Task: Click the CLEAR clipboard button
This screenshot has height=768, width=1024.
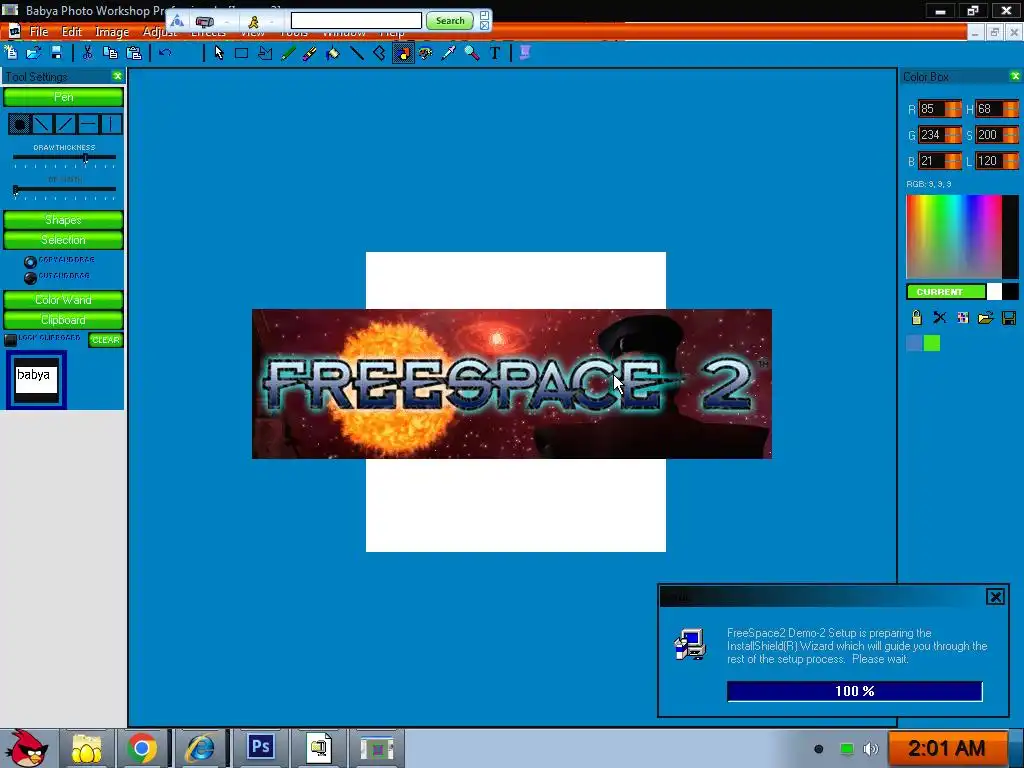Action: pyautogui.click(x=105, y=340)
